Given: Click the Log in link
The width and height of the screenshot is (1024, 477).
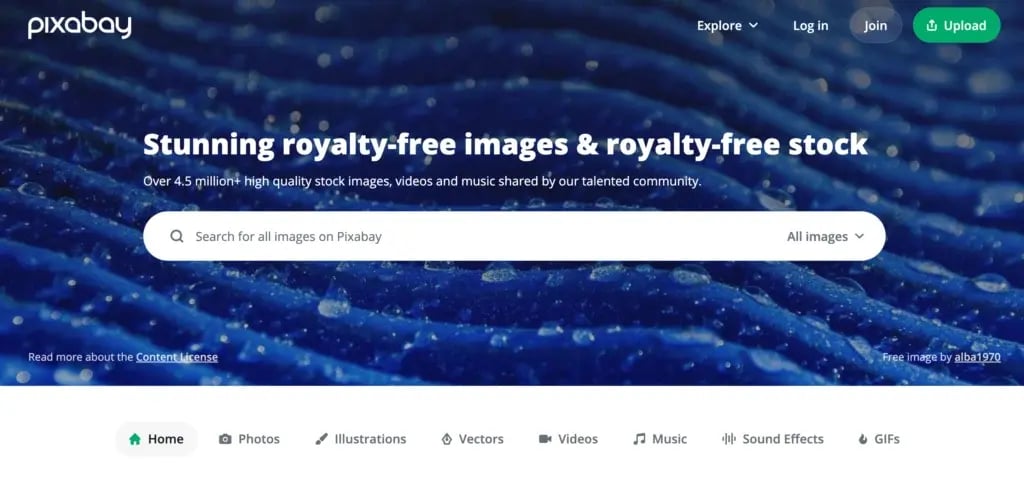Looking at the screenshot, I should pos(810,25).
